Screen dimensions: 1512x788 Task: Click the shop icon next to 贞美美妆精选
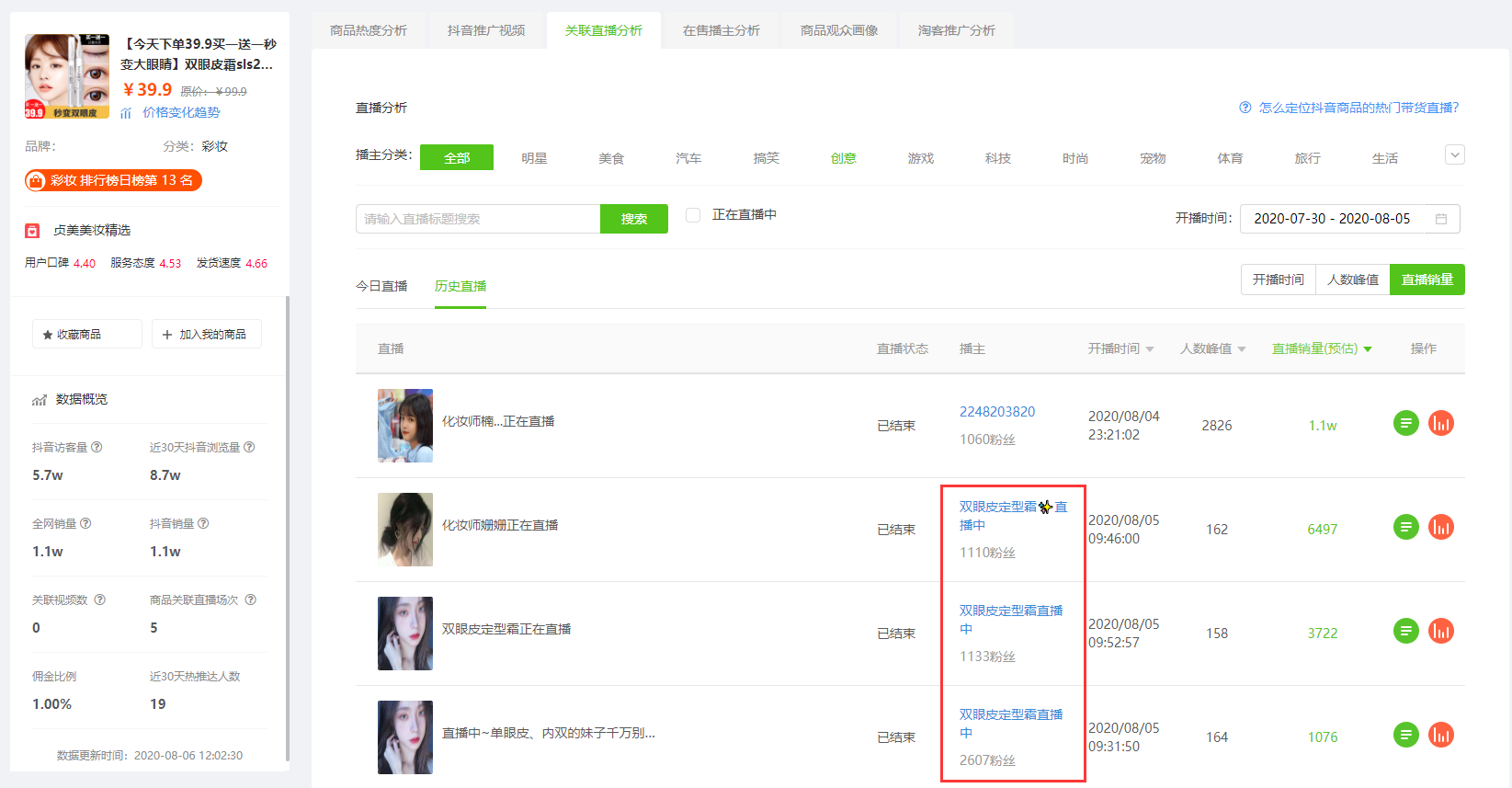[32, 230]
